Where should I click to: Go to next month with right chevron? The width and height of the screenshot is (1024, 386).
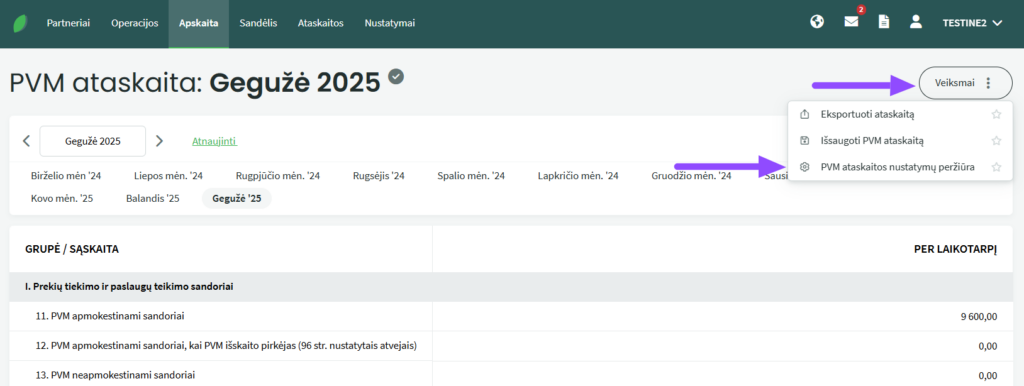[x=159, y=140]
